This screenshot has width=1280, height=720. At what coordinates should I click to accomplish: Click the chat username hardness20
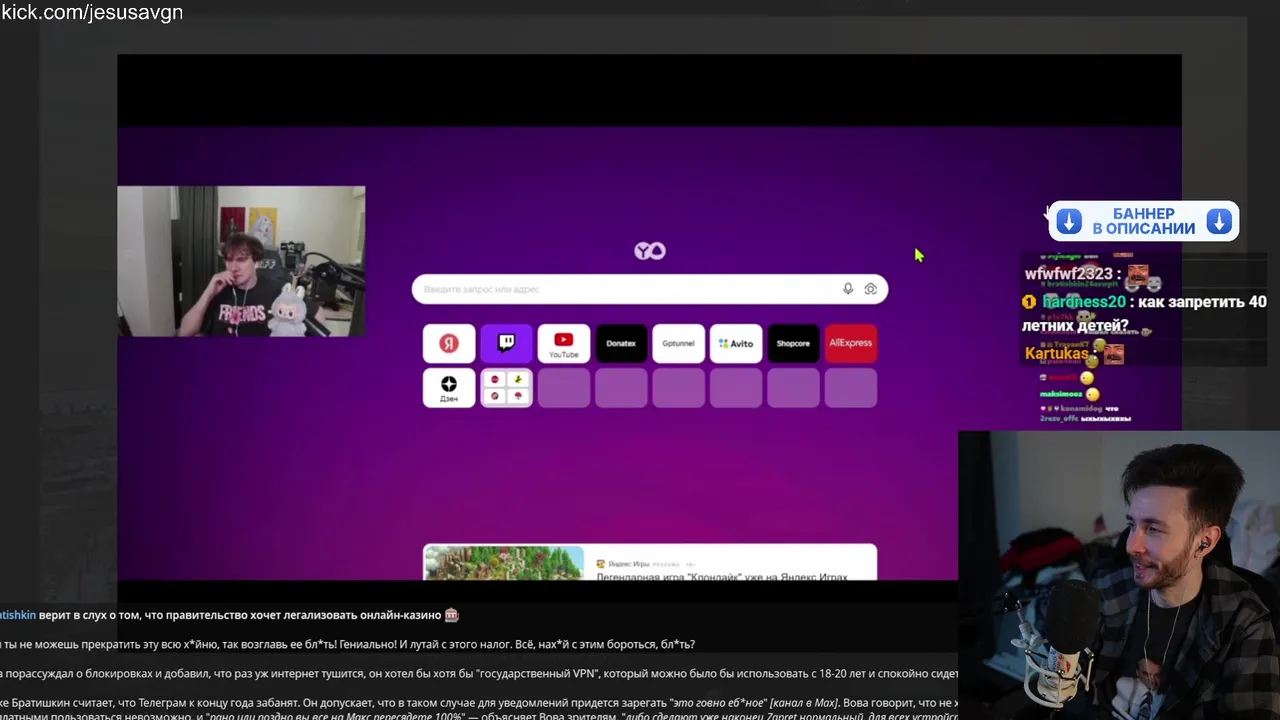[1083, 302]
